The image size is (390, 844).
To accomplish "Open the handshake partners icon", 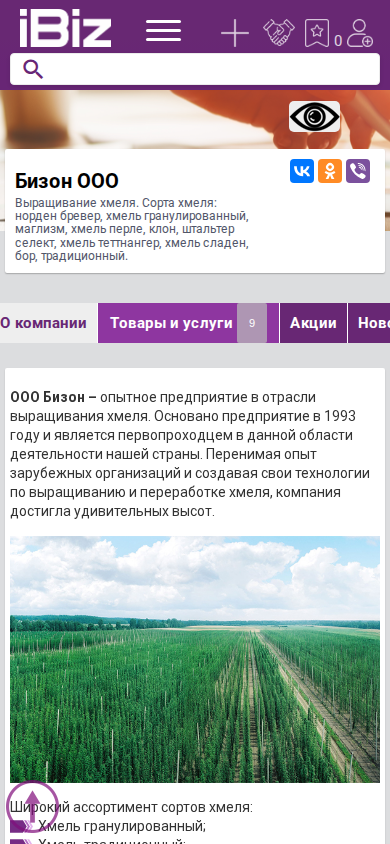I will click(x=279, y=32).
